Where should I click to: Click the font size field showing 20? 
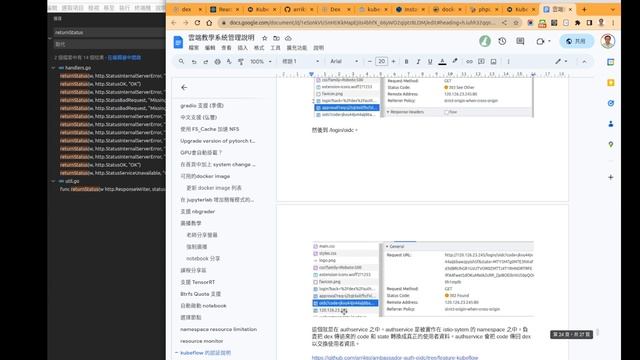[x=381, y=62]
